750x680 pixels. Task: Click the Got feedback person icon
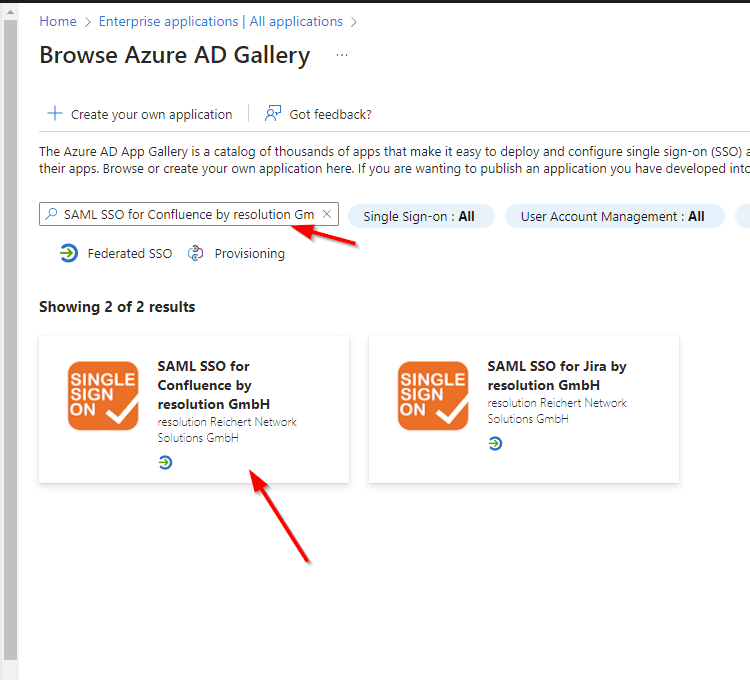coord(273,114)
